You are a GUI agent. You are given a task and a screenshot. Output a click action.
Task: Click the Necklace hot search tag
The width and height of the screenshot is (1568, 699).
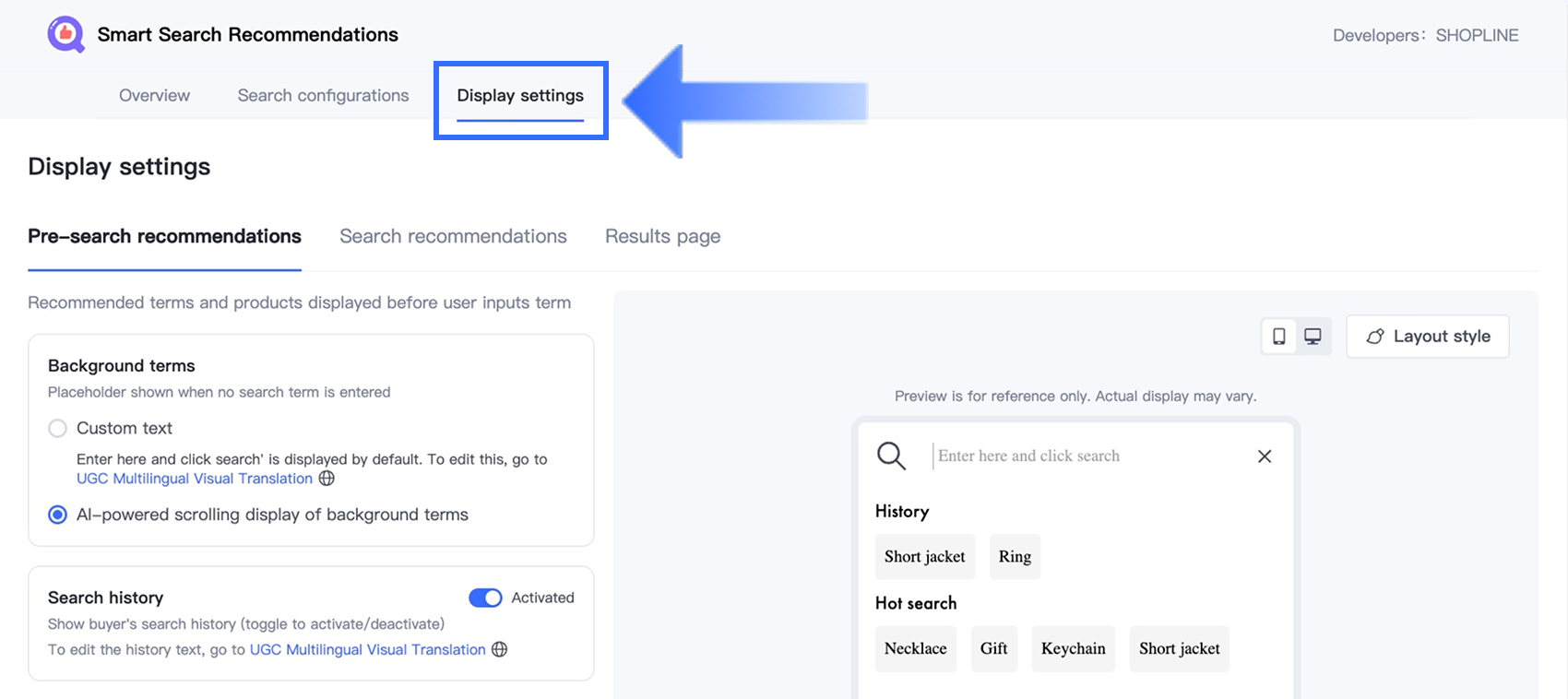point(915,648)
